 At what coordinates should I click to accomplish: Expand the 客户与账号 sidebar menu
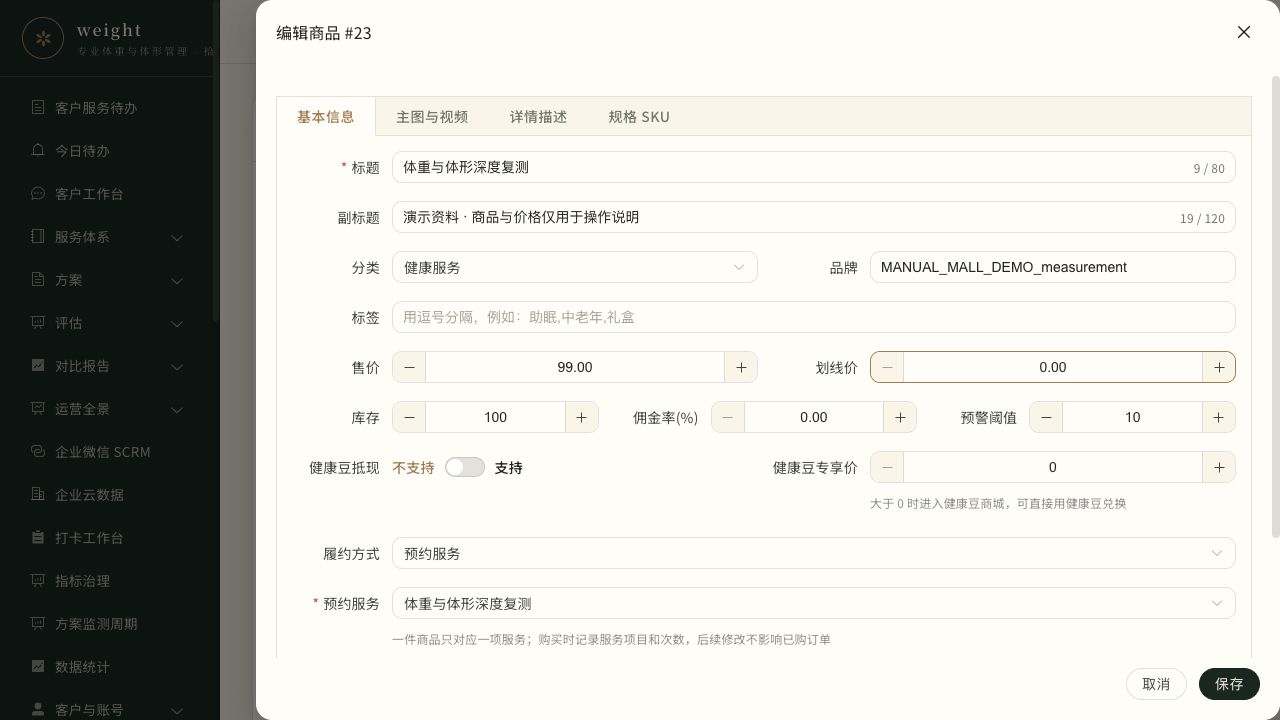coord(177,710)
